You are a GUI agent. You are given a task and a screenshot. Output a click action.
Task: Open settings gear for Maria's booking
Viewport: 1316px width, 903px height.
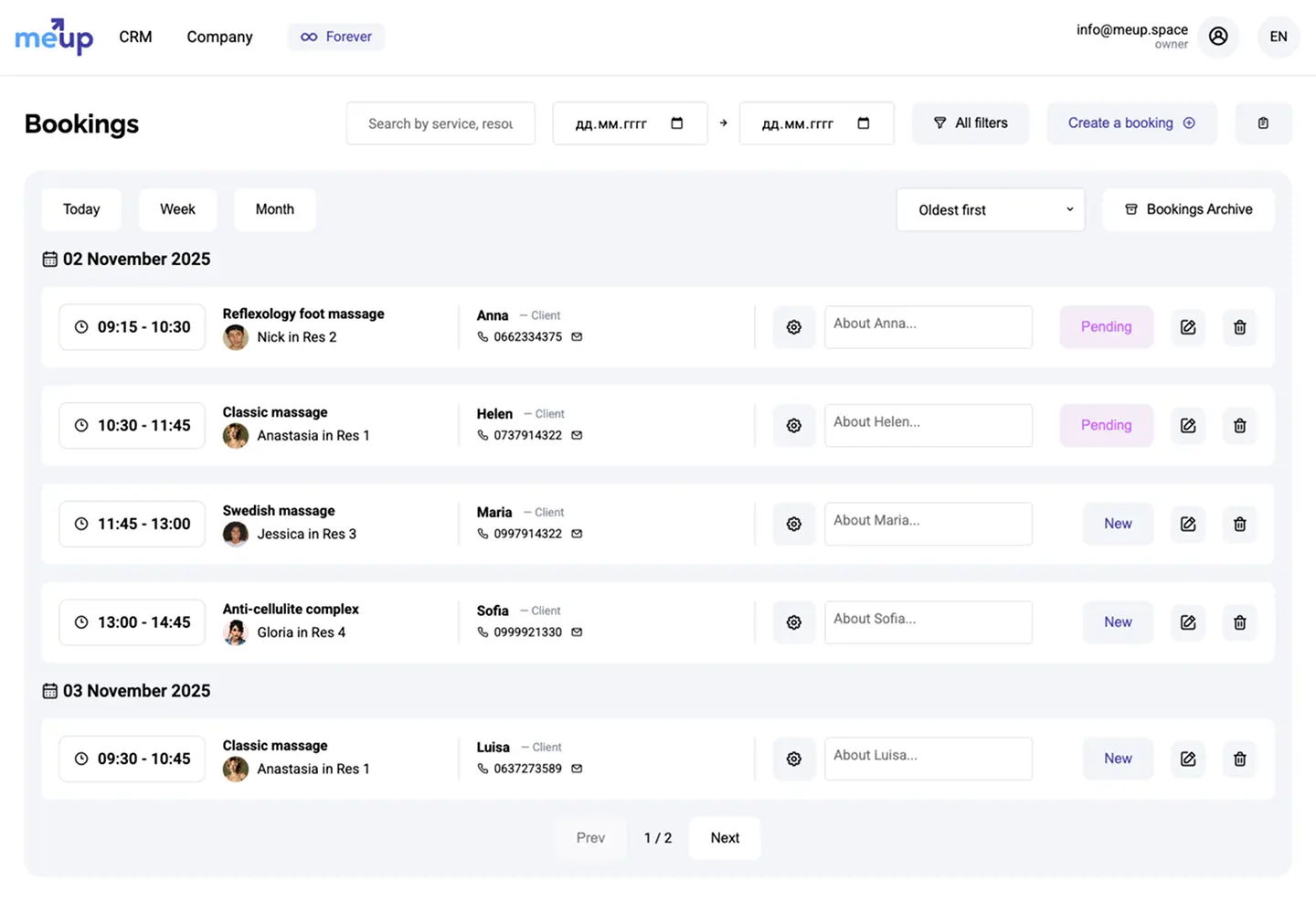click(793, 525)
